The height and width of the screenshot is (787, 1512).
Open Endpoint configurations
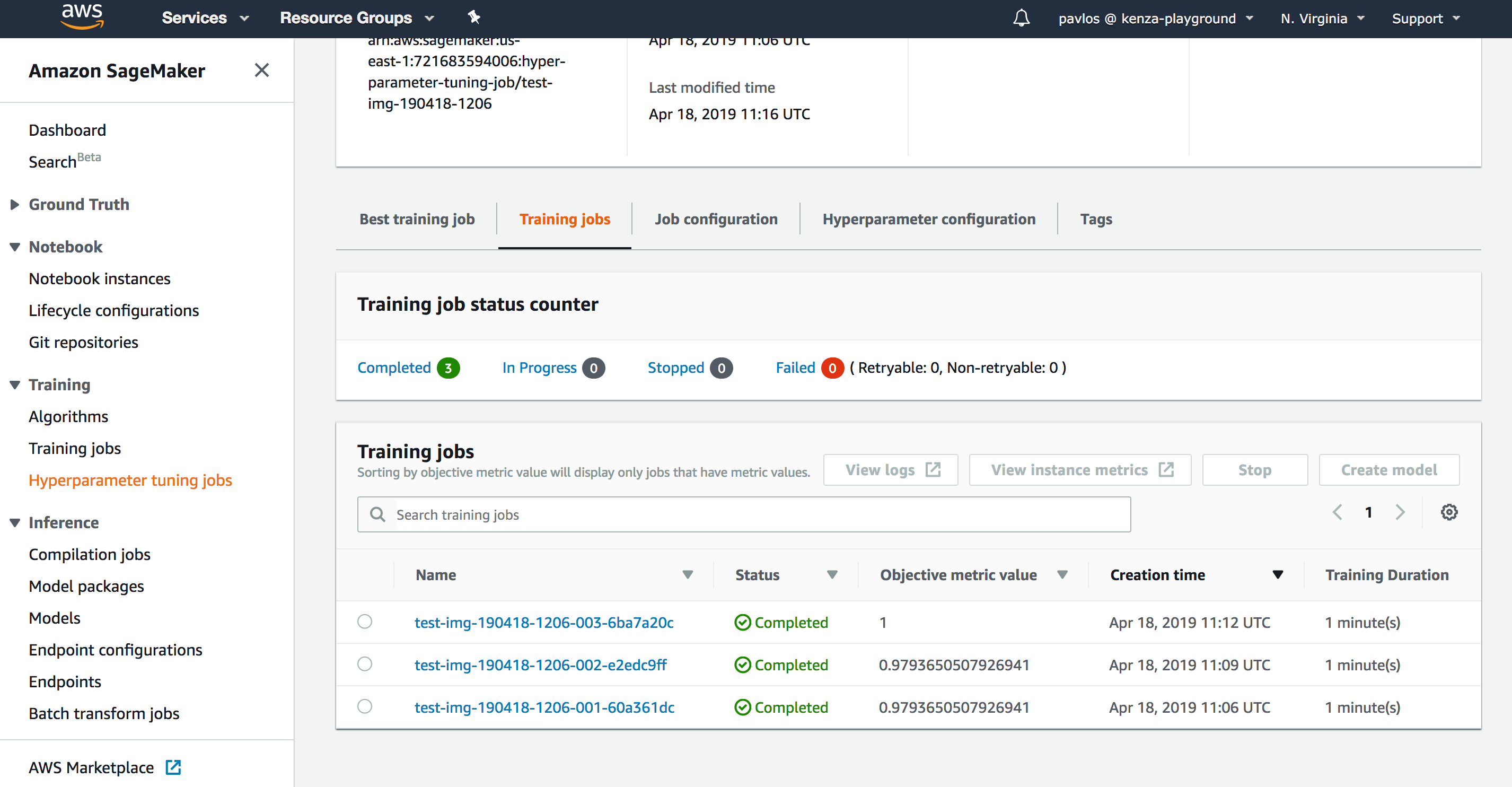tap(115, 650)
